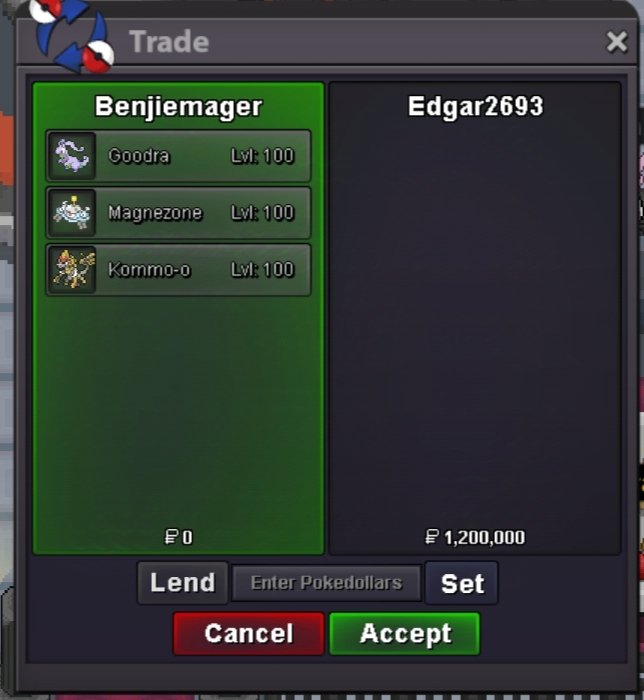Click Edgar2693's Pokedollar currency symbol
Image resolution: width=644 pixels, height=700 pixels.
pos(432,537)
